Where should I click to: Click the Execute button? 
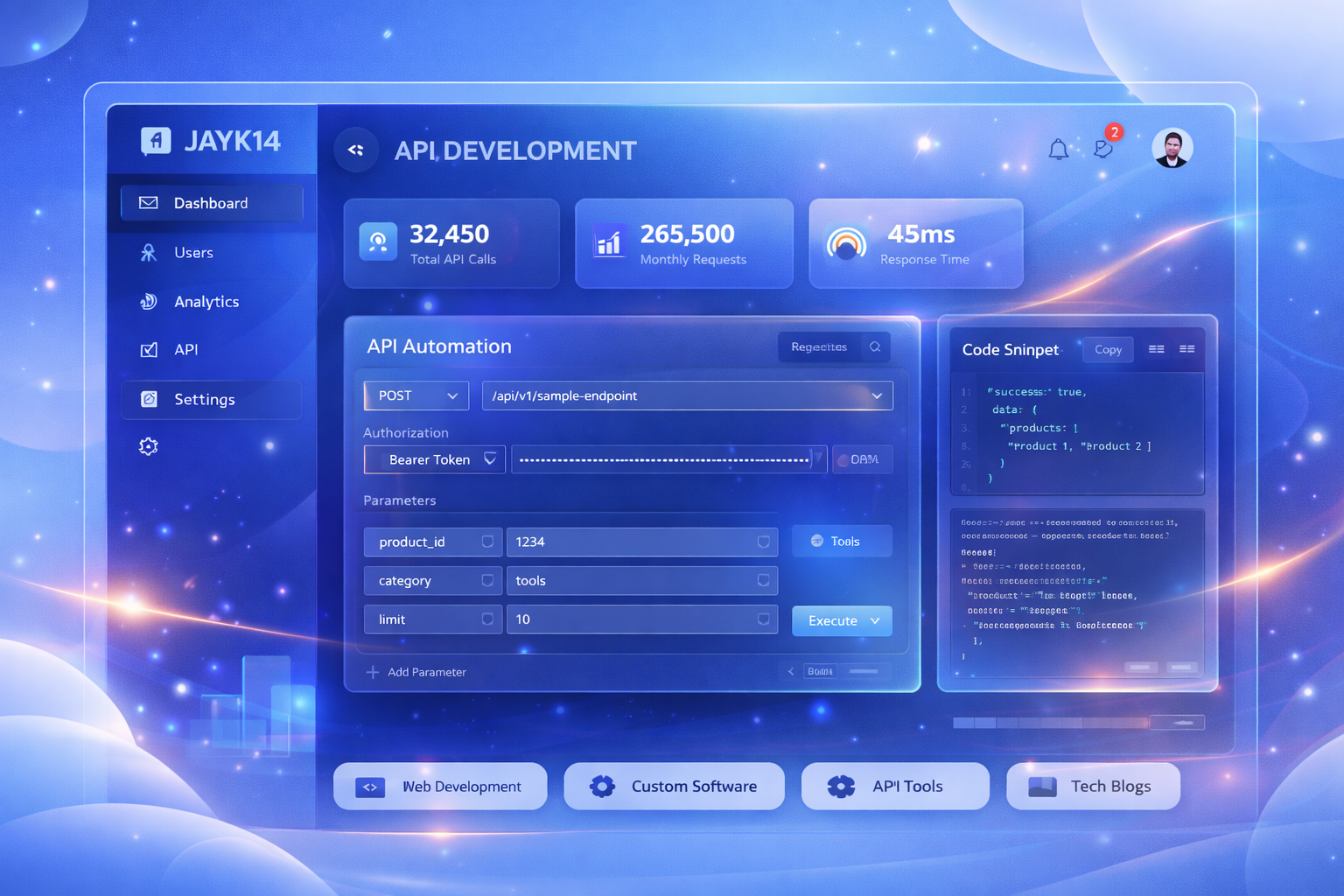841,620
